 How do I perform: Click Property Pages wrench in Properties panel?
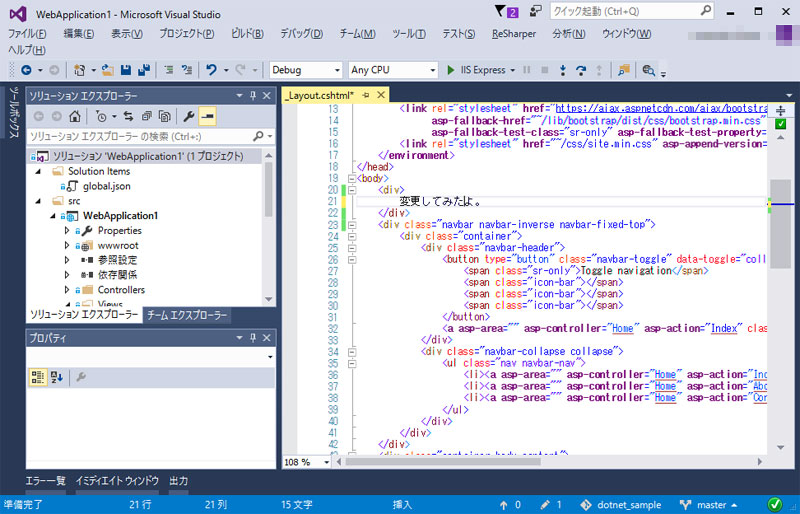pos(81,377)
